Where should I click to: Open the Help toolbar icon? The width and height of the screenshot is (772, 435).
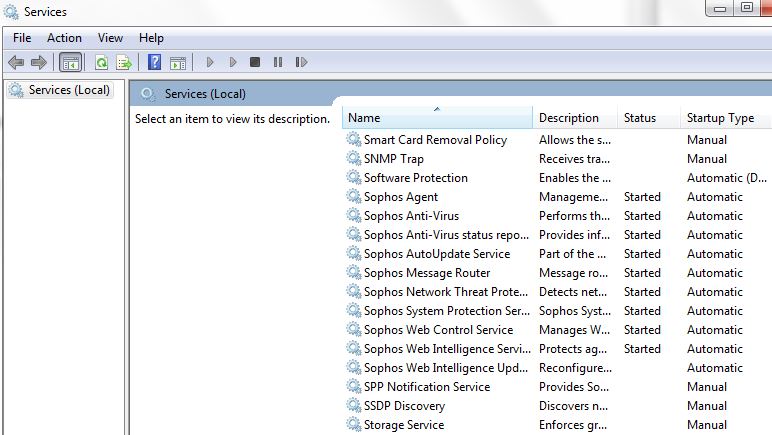coord(154,62)
